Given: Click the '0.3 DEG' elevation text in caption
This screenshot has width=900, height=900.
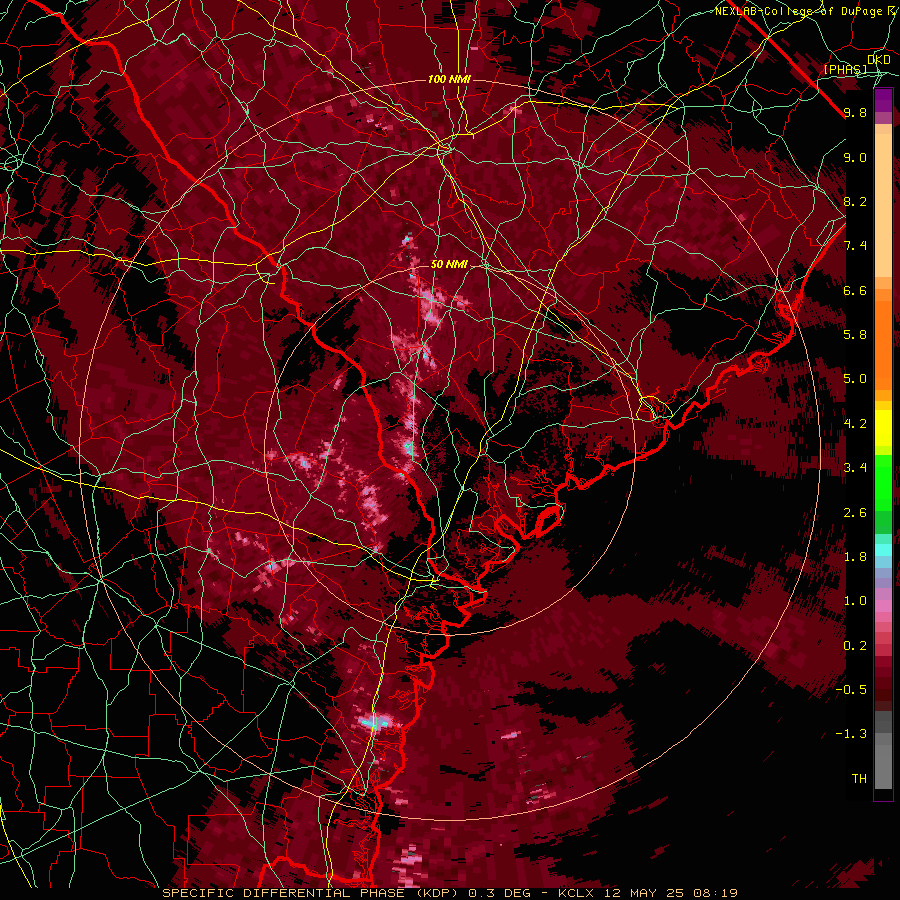Looking at the screenshot, I should 497,893.
